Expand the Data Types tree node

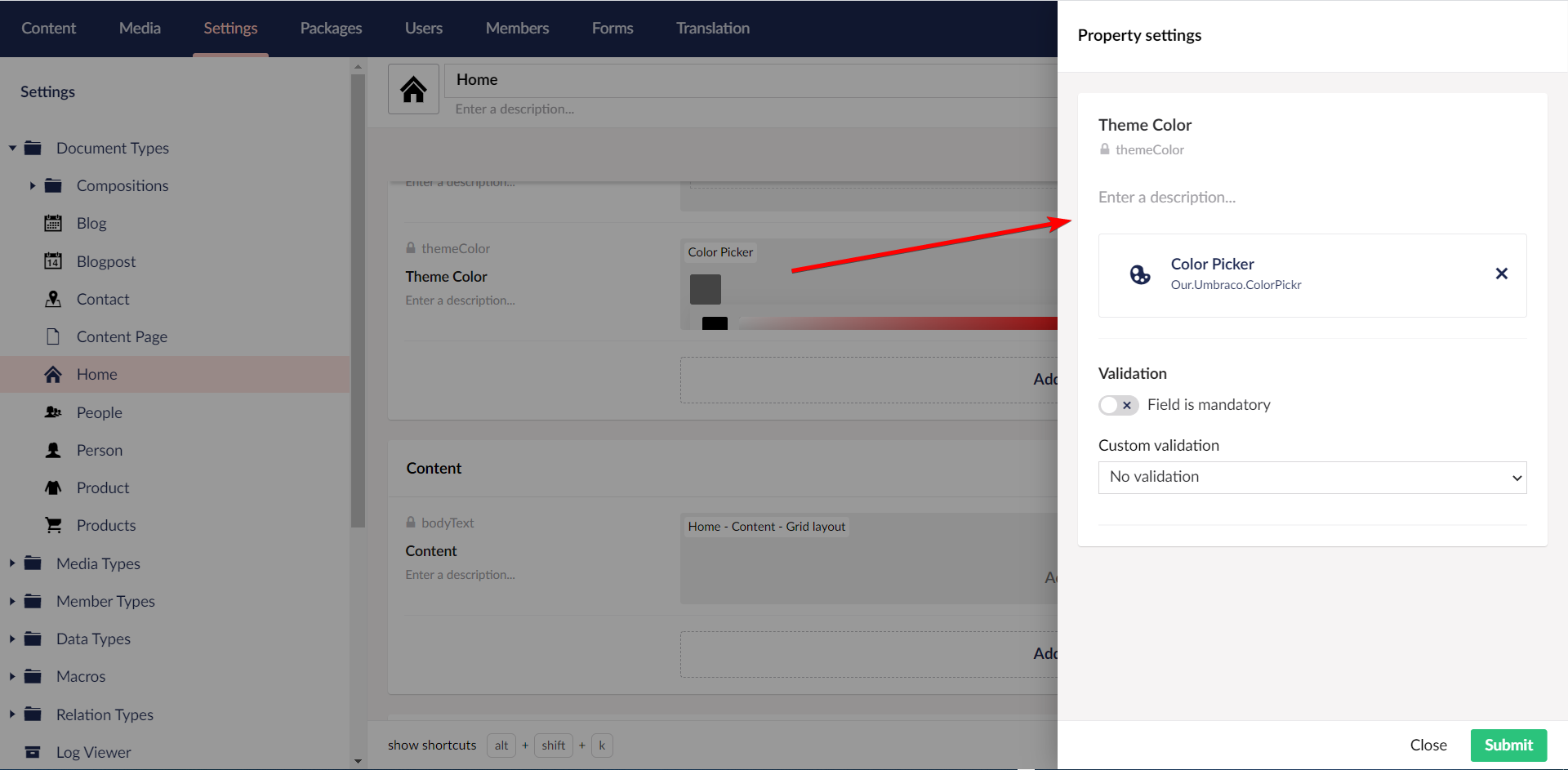(x=12, y=639)
